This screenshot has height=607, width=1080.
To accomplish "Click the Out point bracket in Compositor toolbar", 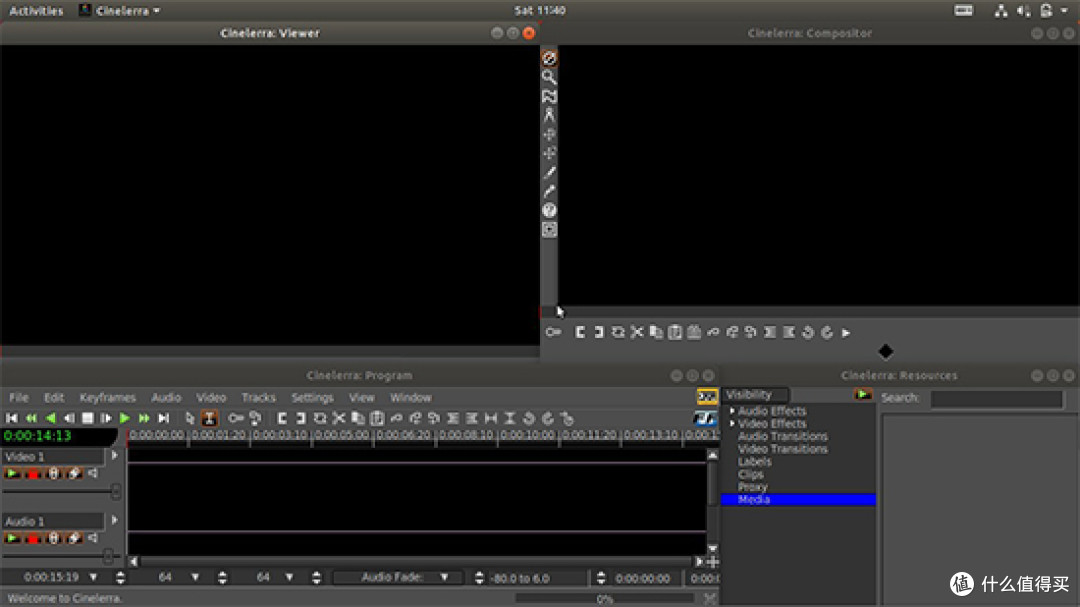I will [599, 333].
